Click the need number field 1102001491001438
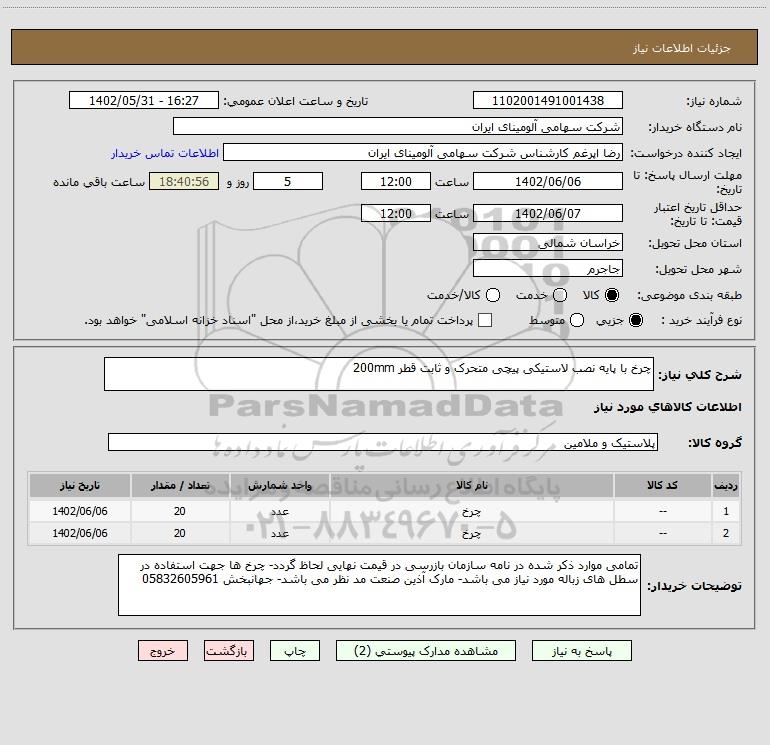Image resolution: width=770 pixels, height=745 pixels. (548, 100)
